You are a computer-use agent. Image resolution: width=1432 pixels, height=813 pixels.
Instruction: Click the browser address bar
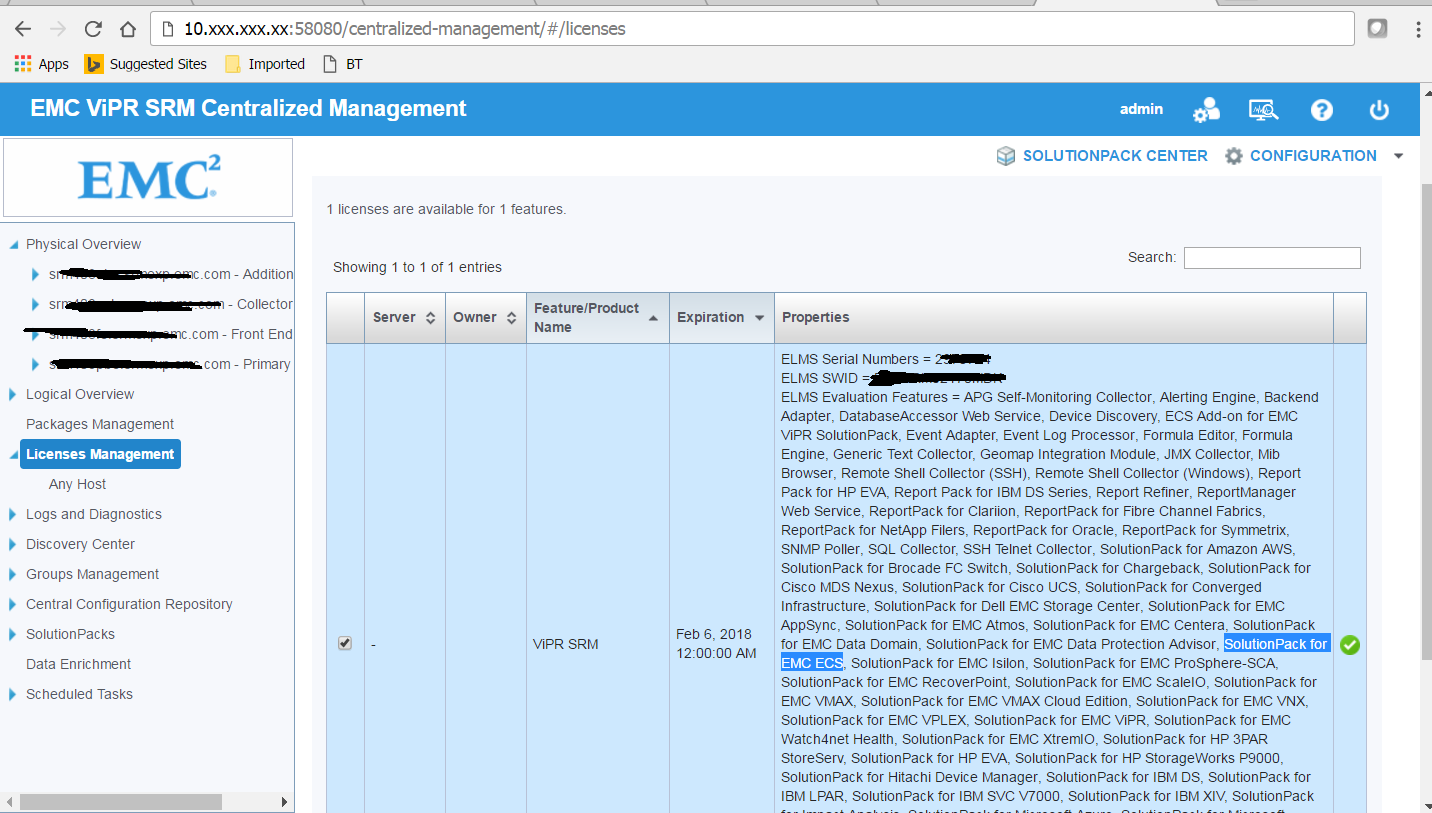click(750, 29)
